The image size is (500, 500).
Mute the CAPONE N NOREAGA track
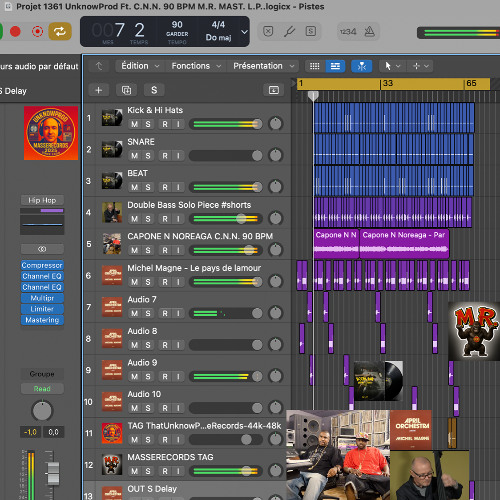tap(135, 250)
